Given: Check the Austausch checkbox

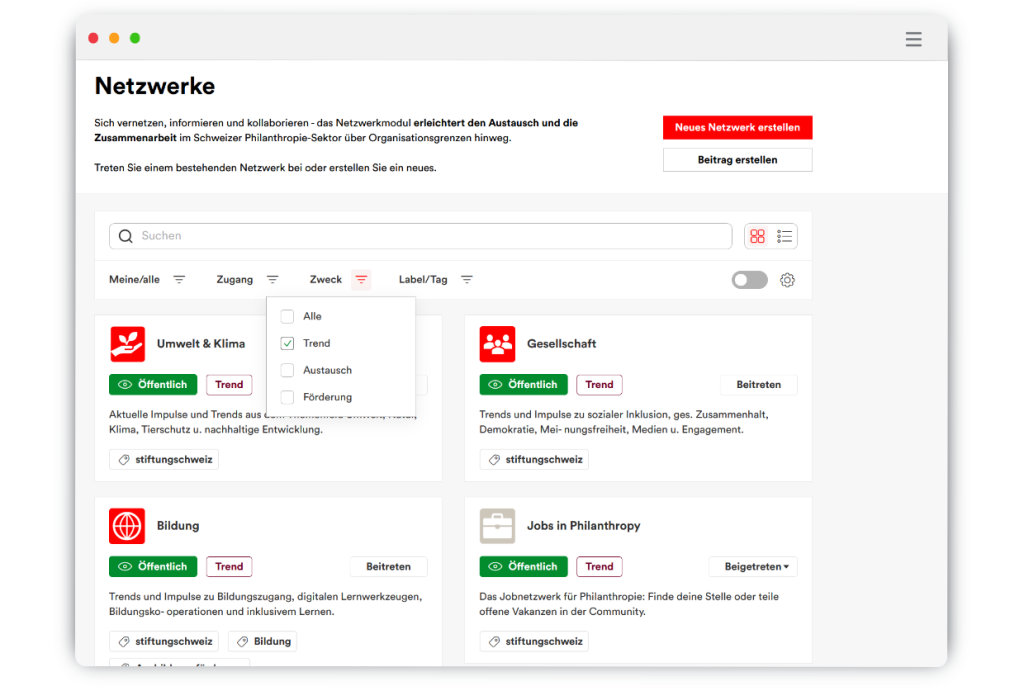Looking at the screenshot, I should tap(287, 370).
